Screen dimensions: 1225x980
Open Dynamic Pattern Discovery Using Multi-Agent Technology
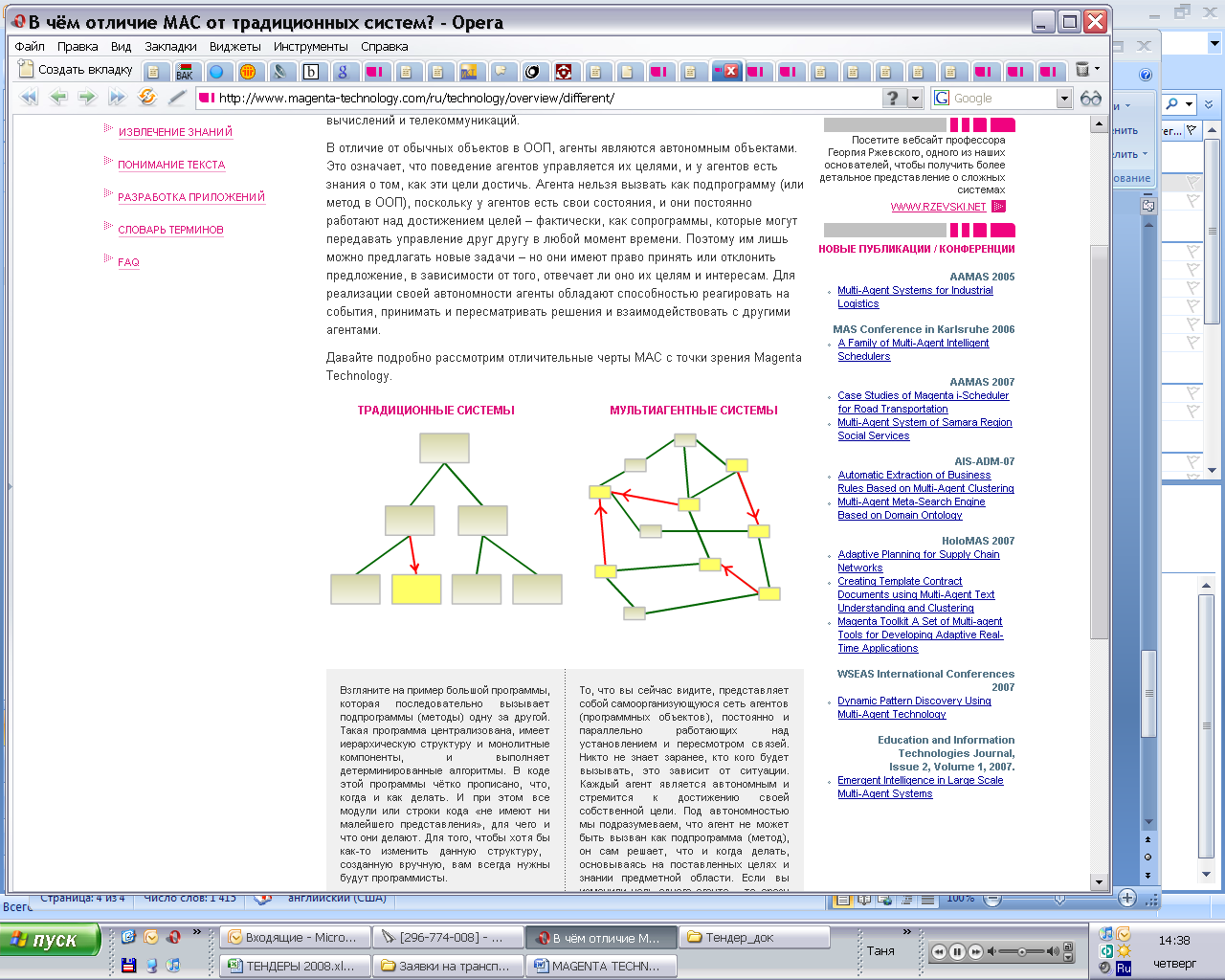(x=914, y=707)
